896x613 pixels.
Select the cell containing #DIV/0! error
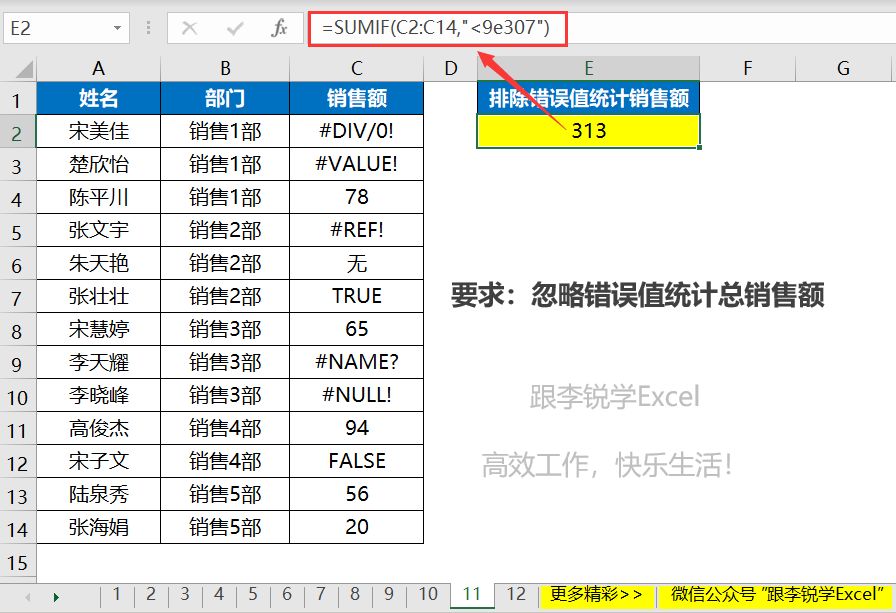coord(357,131)
